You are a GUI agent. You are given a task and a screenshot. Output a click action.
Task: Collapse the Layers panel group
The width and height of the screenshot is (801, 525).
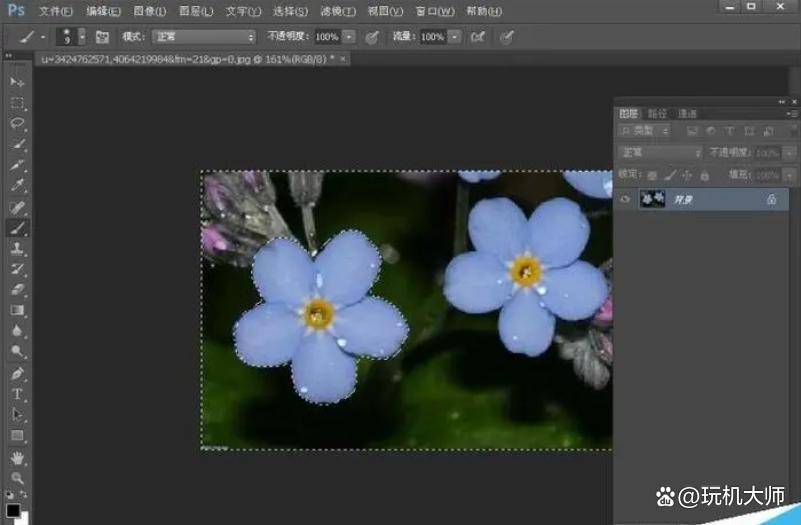[x=782, y=102]
